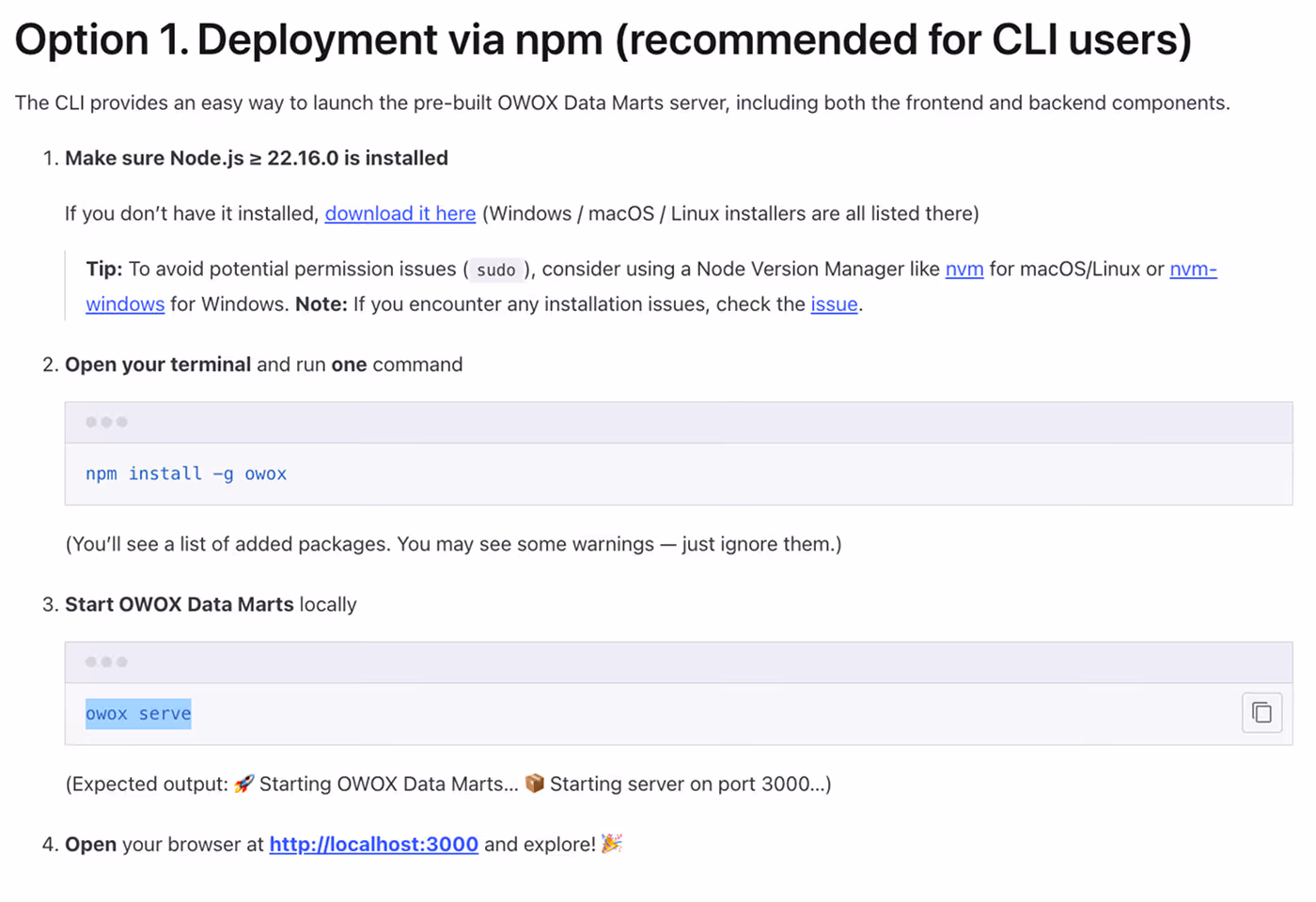Click the intro sentence starting "The CLI provides"
The width and height of the screenshot is (1316, 902).
(x=622, y=102)
